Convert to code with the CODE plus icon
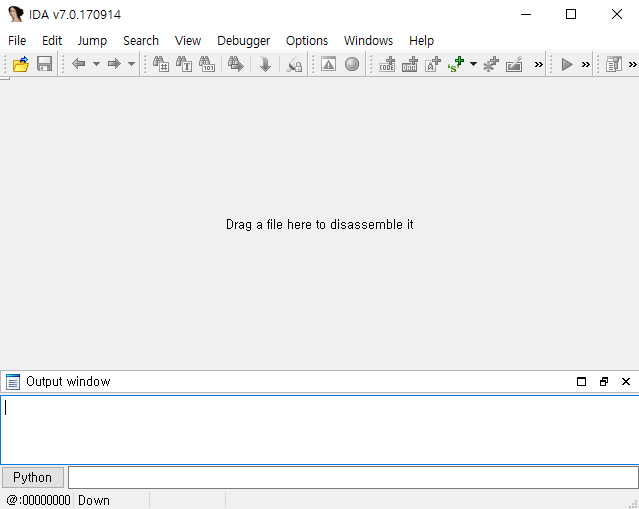639x509 pixels. click(387, 64)
